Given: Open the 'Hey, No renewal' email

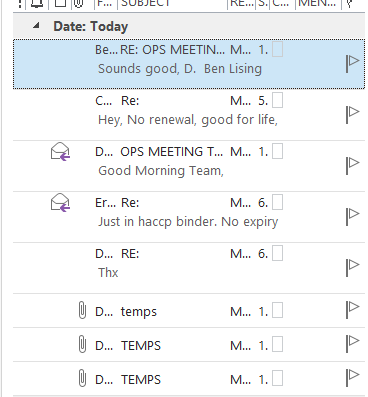Looking at the screenshot, I should [189, 115].
